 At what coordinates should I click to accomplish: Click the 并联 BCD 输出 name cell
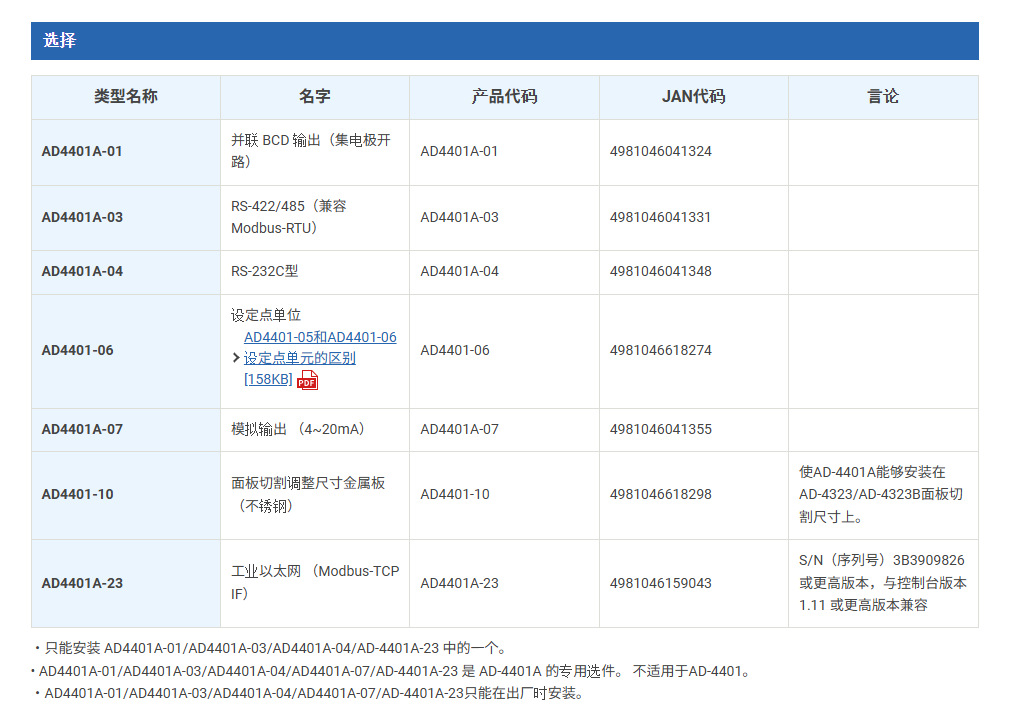(315, 152)
